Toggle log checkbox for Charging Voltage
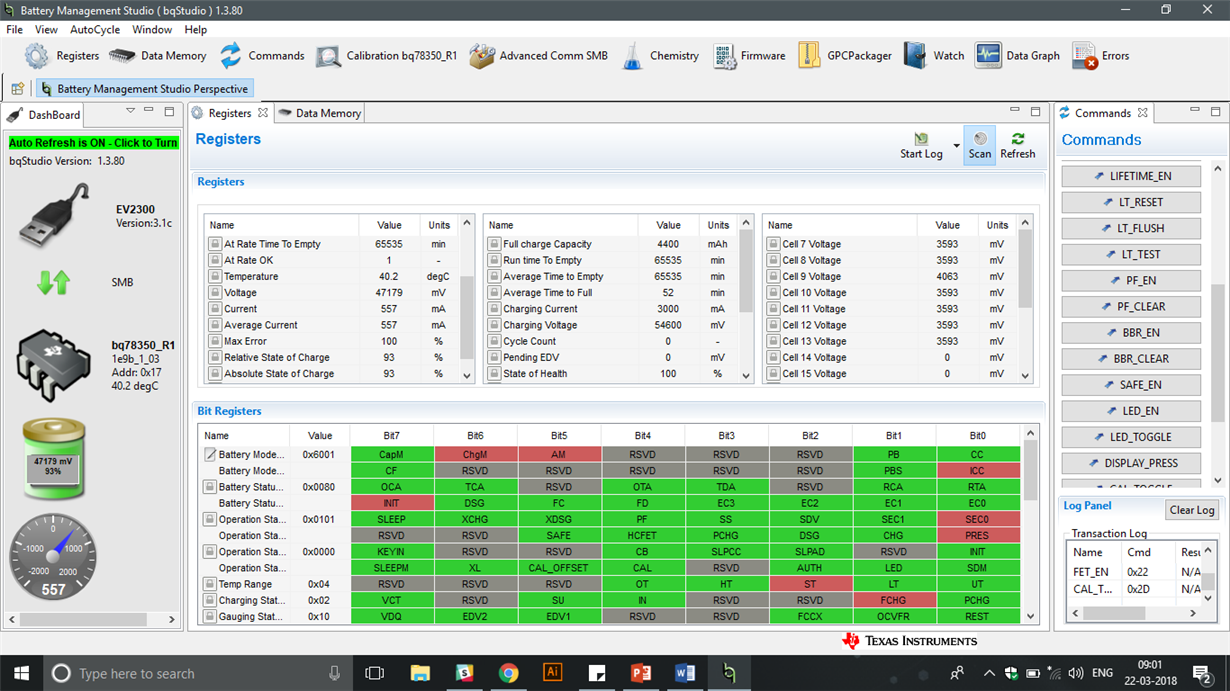Screen dimensions: 1230x691 (494, 325)
